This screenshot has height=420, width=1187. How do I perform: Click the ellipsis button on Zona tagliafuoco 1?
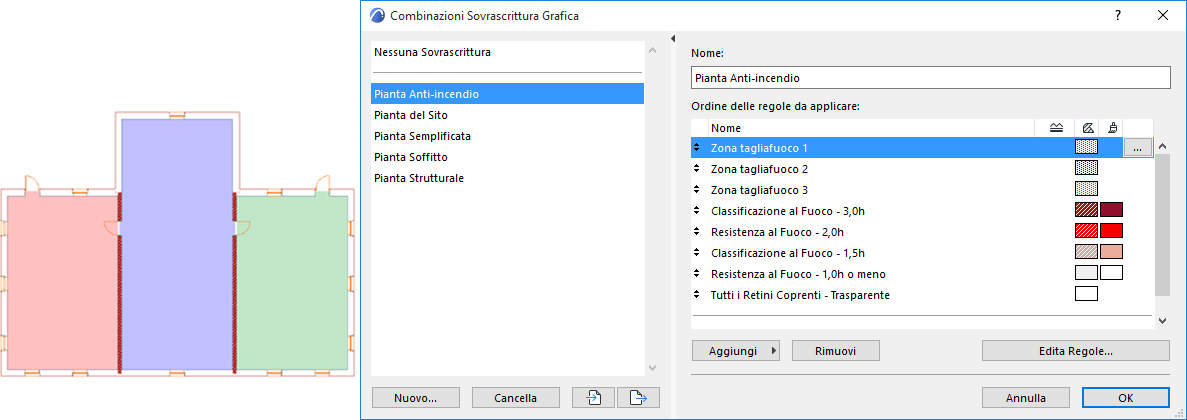click(1137, 147)
